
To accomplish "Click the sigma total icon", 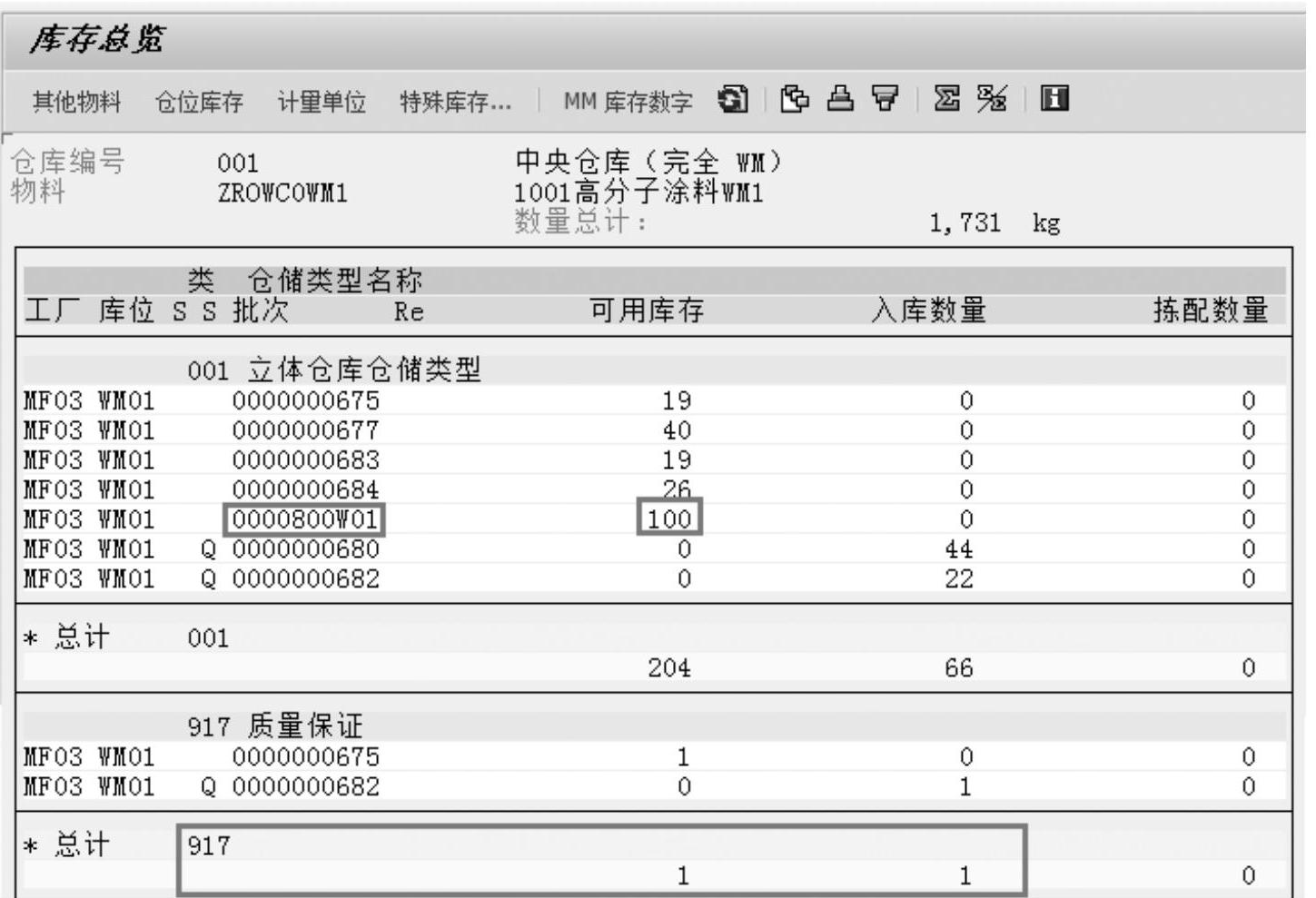I will coord(947,98).
